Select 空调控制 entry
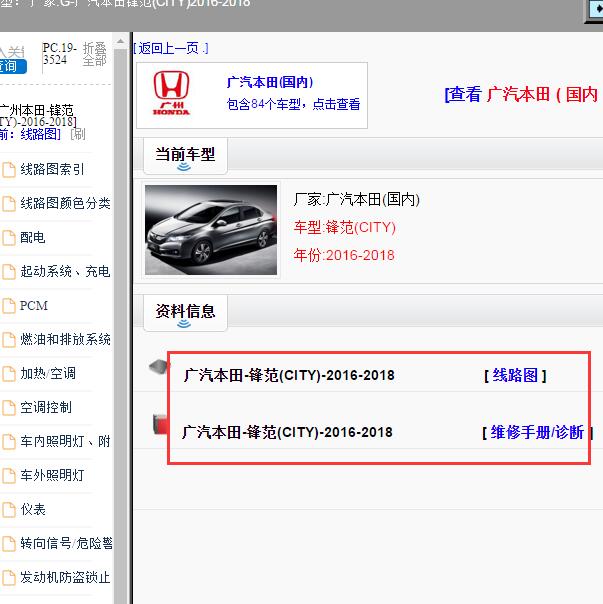The image size is (603, 604). coord(46,407)
